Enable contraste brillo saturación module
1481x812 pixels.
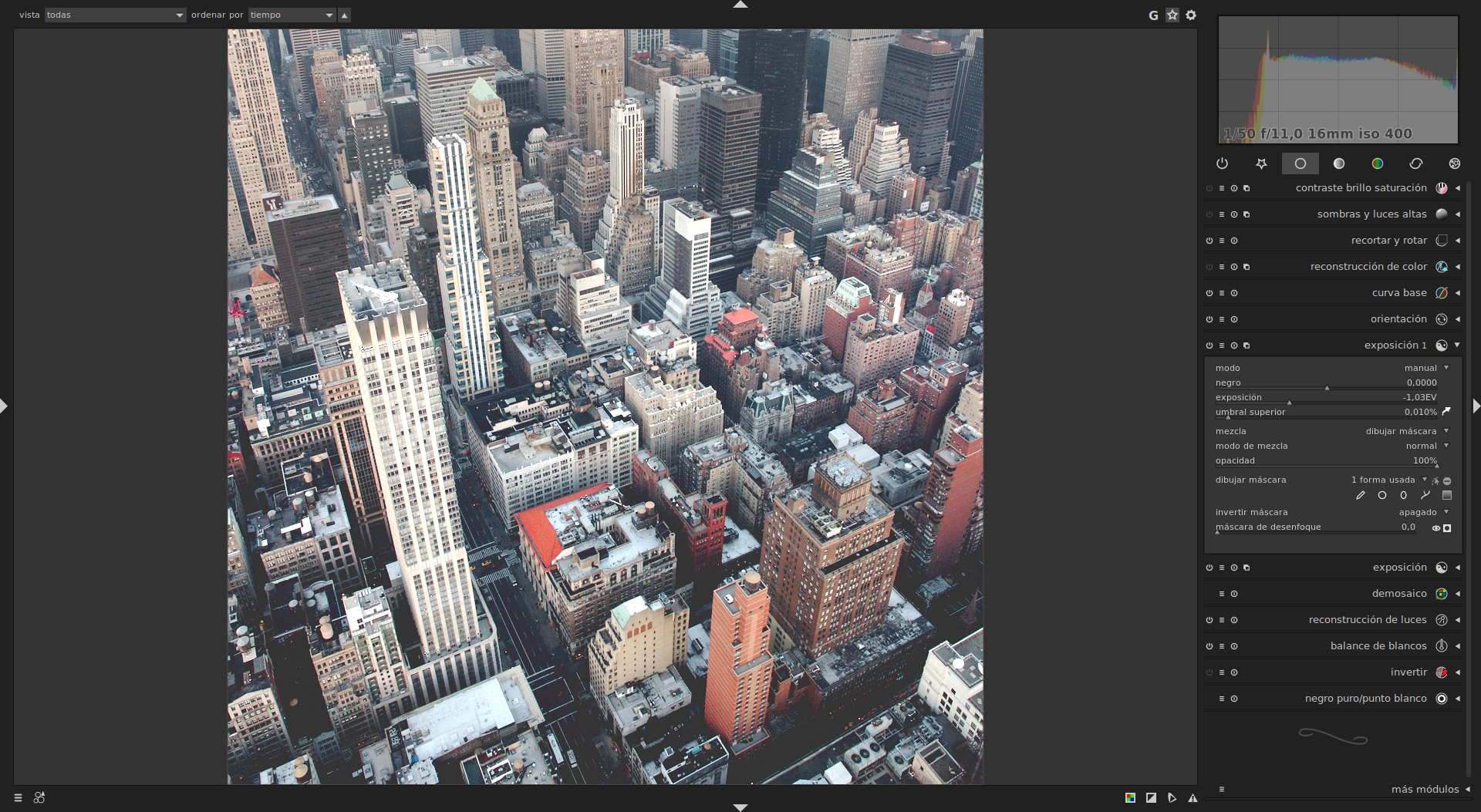1209,188
